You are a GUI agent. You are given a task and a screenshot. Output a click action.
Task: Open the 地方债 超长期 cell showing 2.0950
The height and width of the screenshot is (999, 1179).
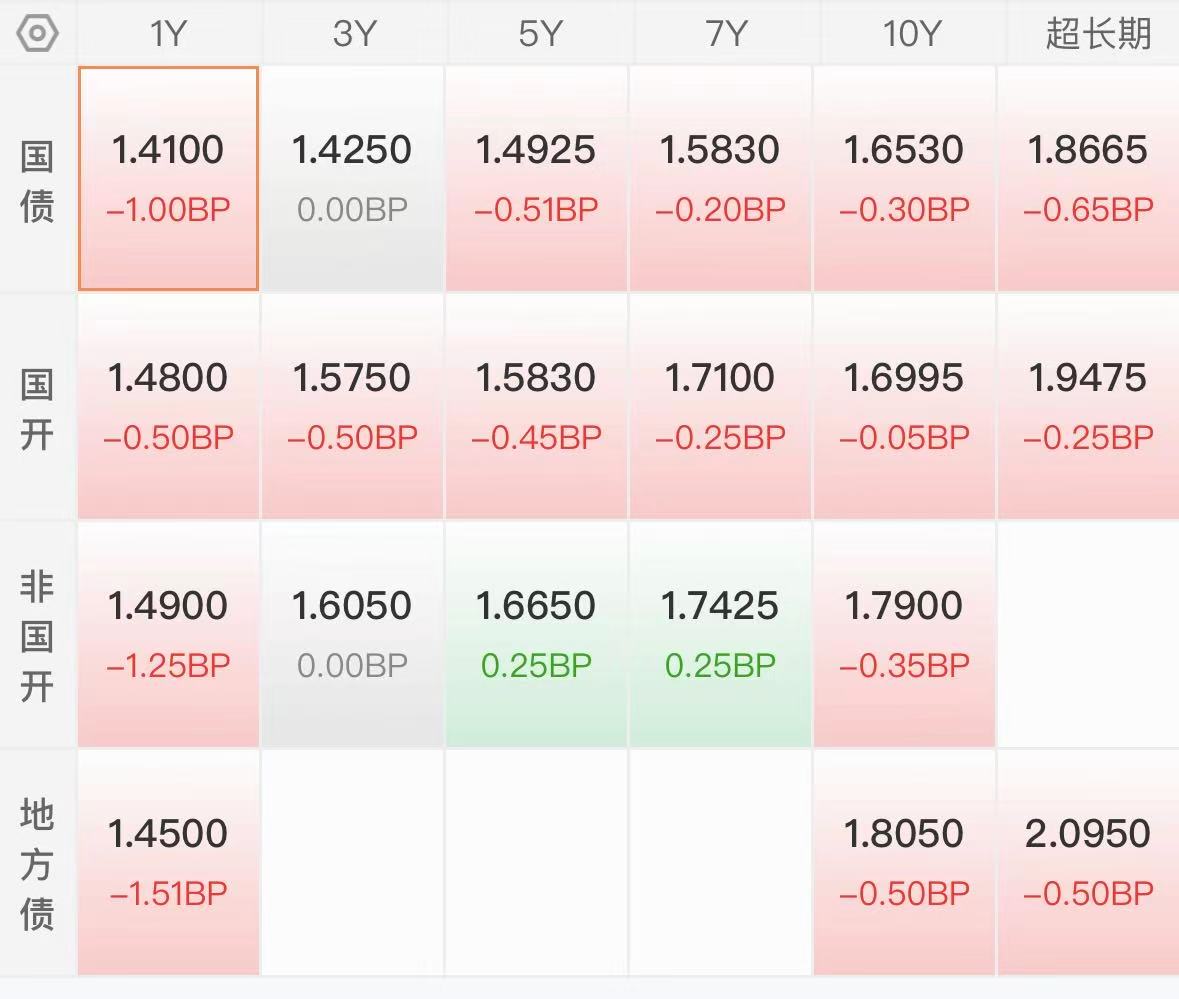tap(1089, 862)
